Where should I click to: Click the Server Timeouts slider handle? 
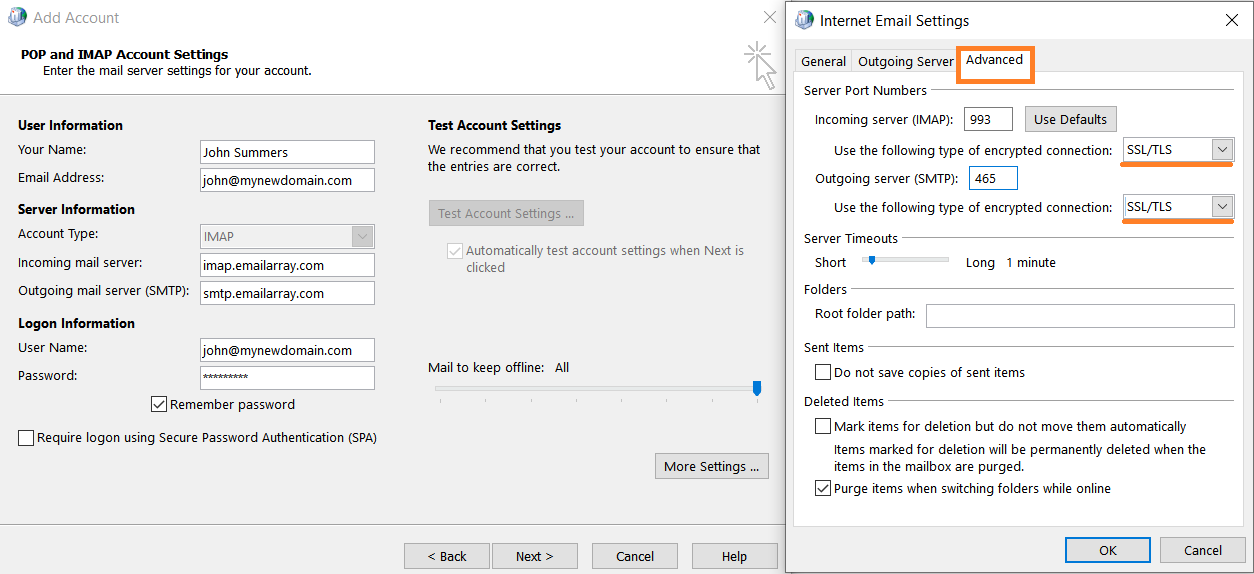click(x=872, y=260)
